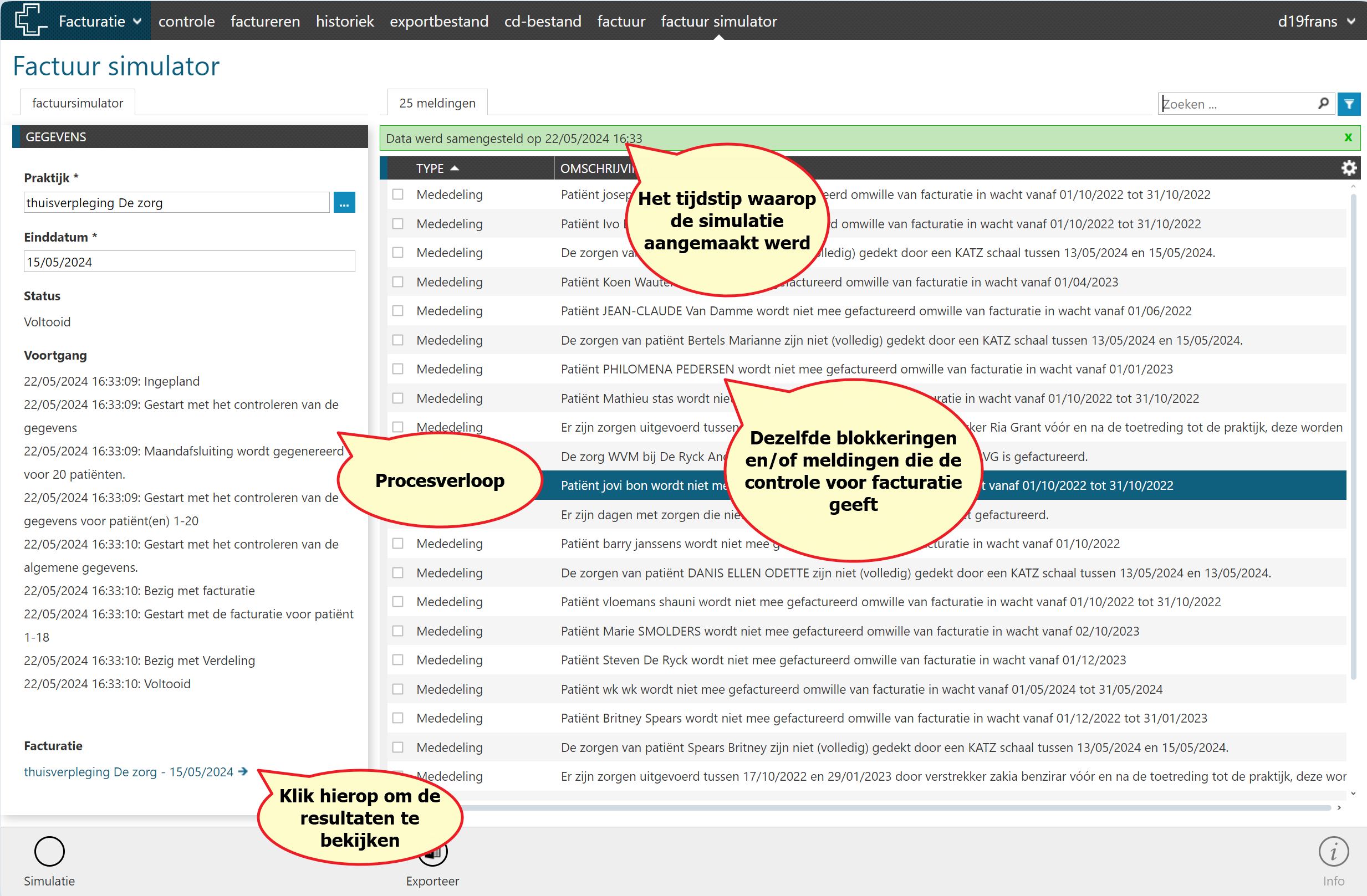Open the historiek menu item
Image resolution: width=1367 pixels, height=896 pixels.
click(x=345, y=21)
